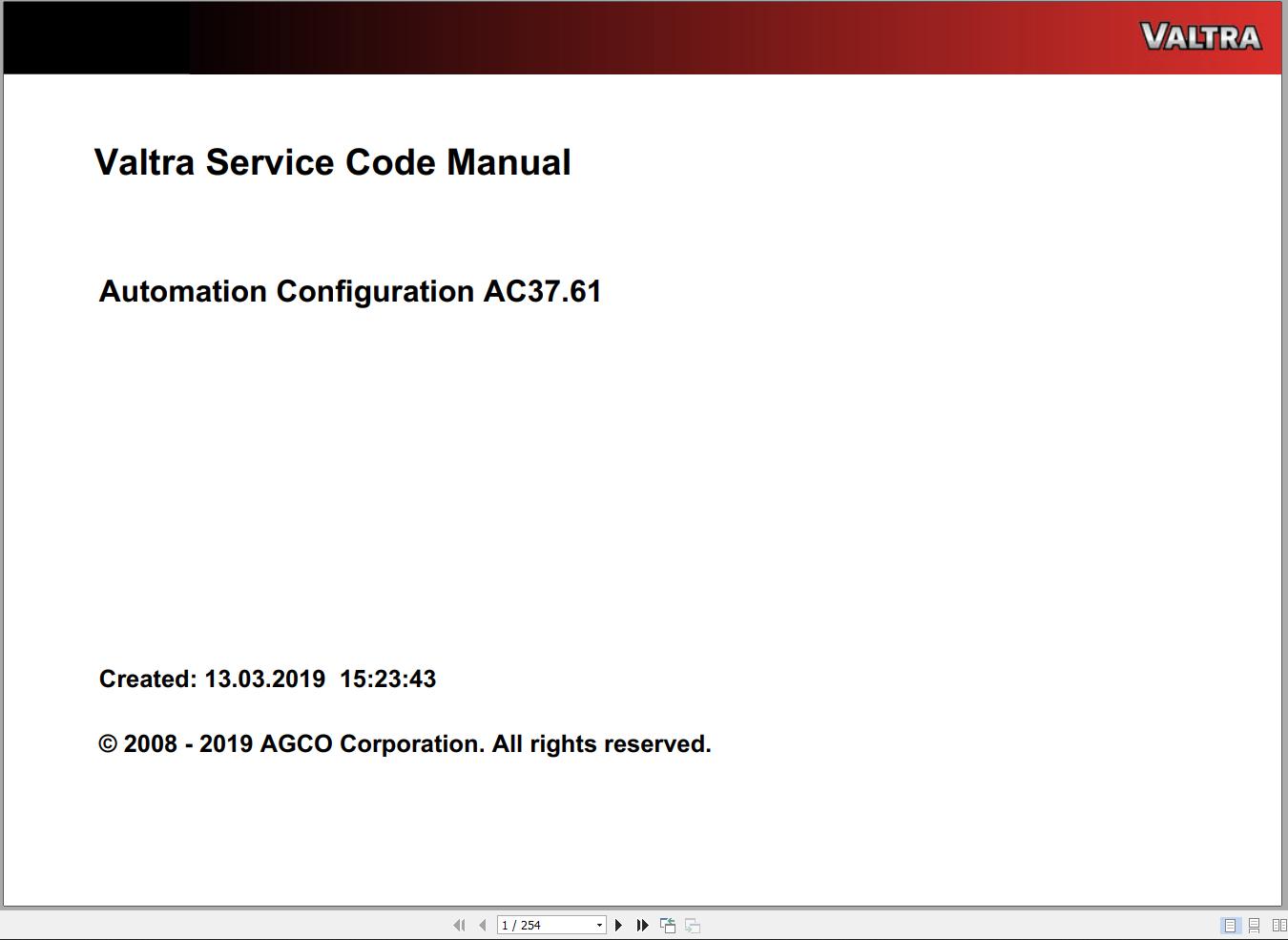Select continuous page layout view

coord(1255,925)
